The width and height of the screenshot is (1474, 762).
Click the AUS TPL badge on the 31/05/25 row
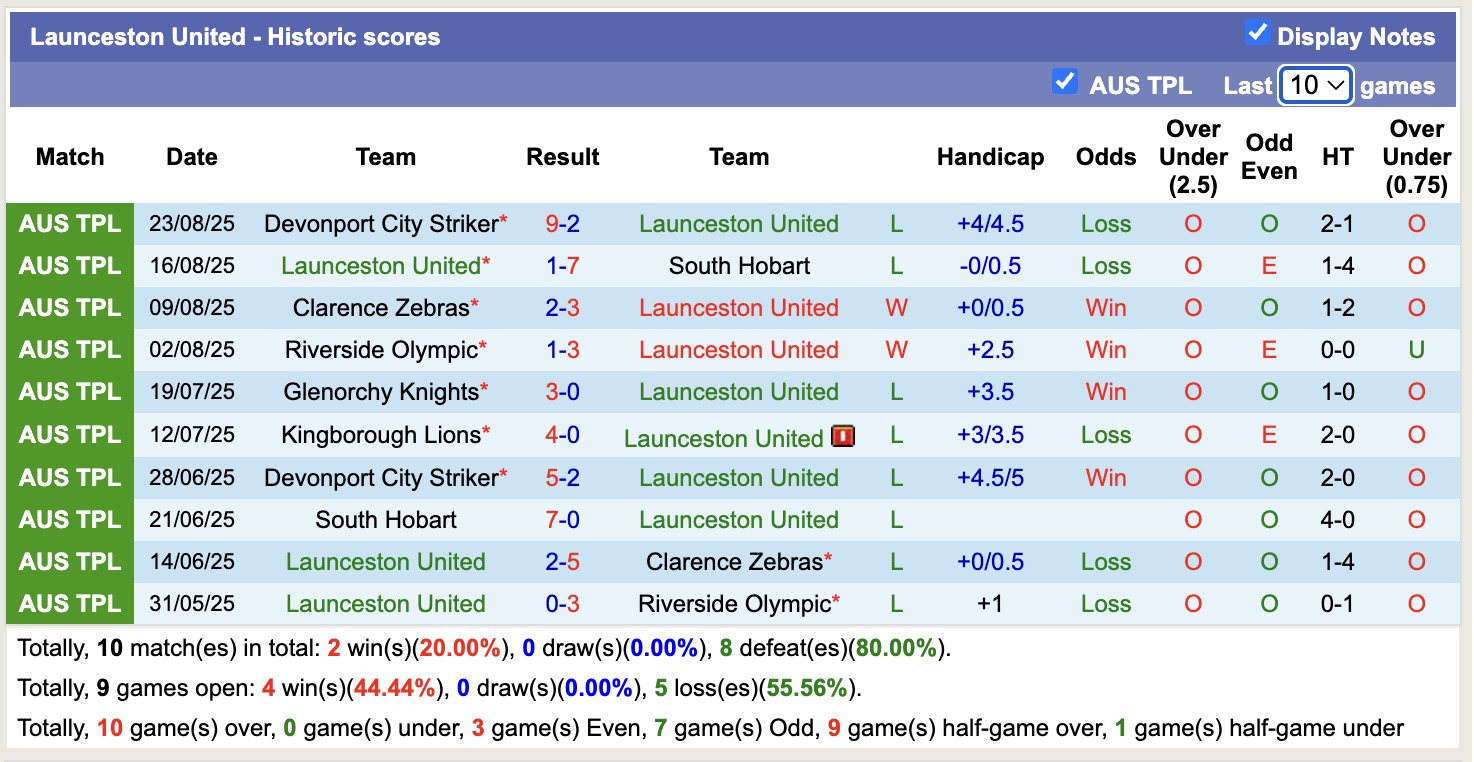69,603
